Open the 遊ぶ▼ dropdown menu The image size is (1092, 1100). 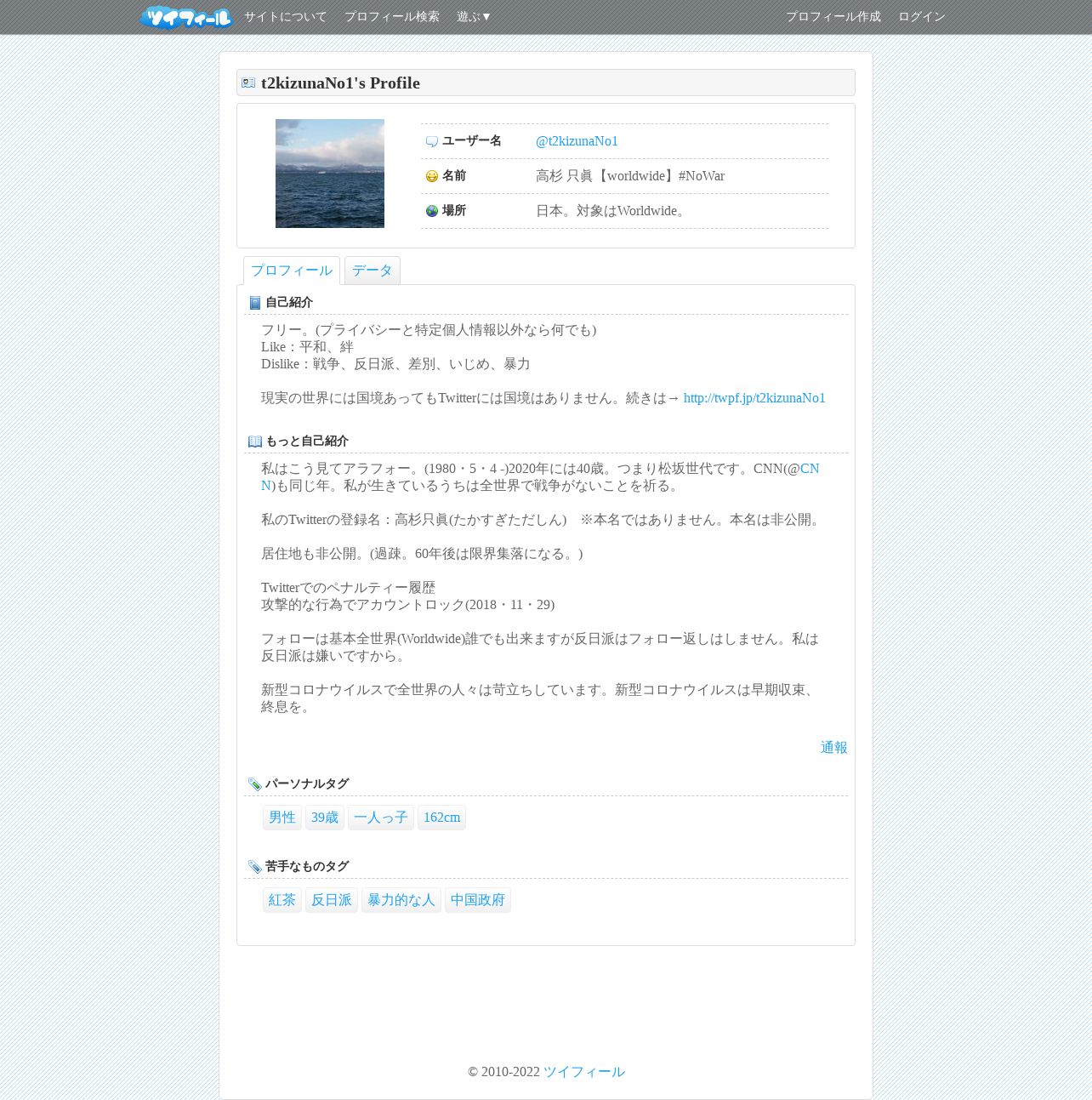(x=474, y=17)
